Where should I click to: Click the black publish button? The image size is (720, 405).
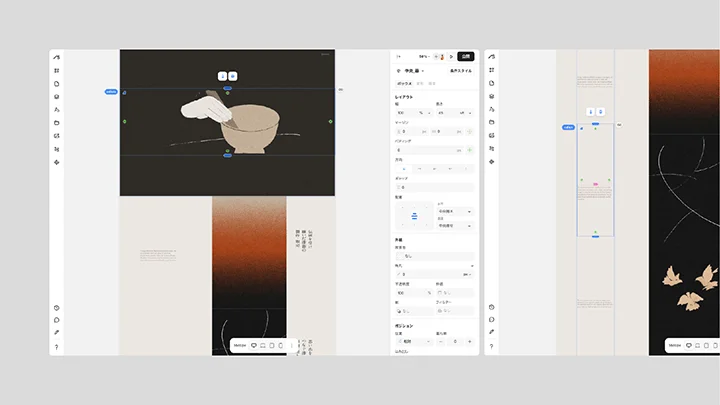[x=466, y=56]
